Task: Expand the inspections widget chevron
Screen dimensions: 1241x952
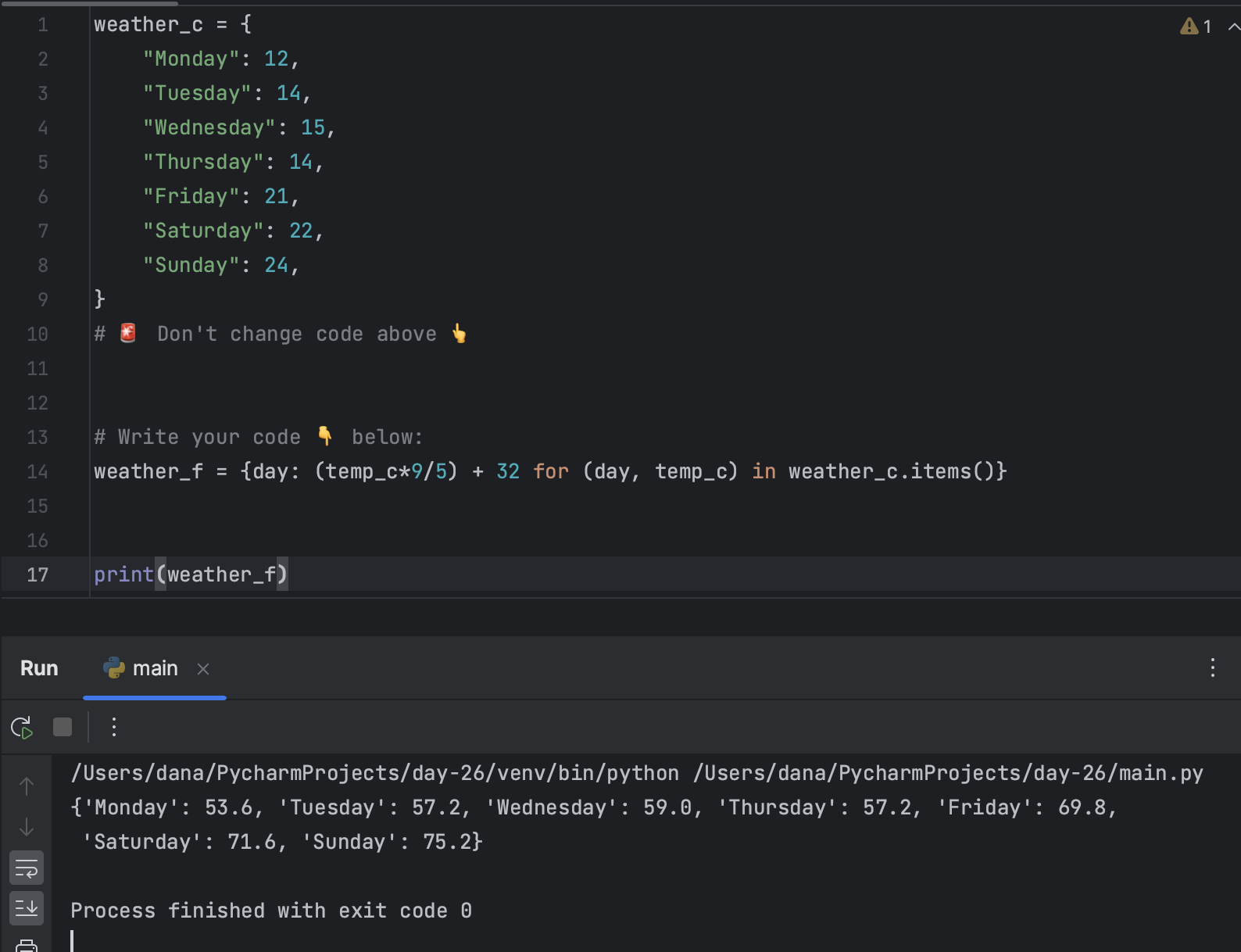Action: (x=1233, y=27)
